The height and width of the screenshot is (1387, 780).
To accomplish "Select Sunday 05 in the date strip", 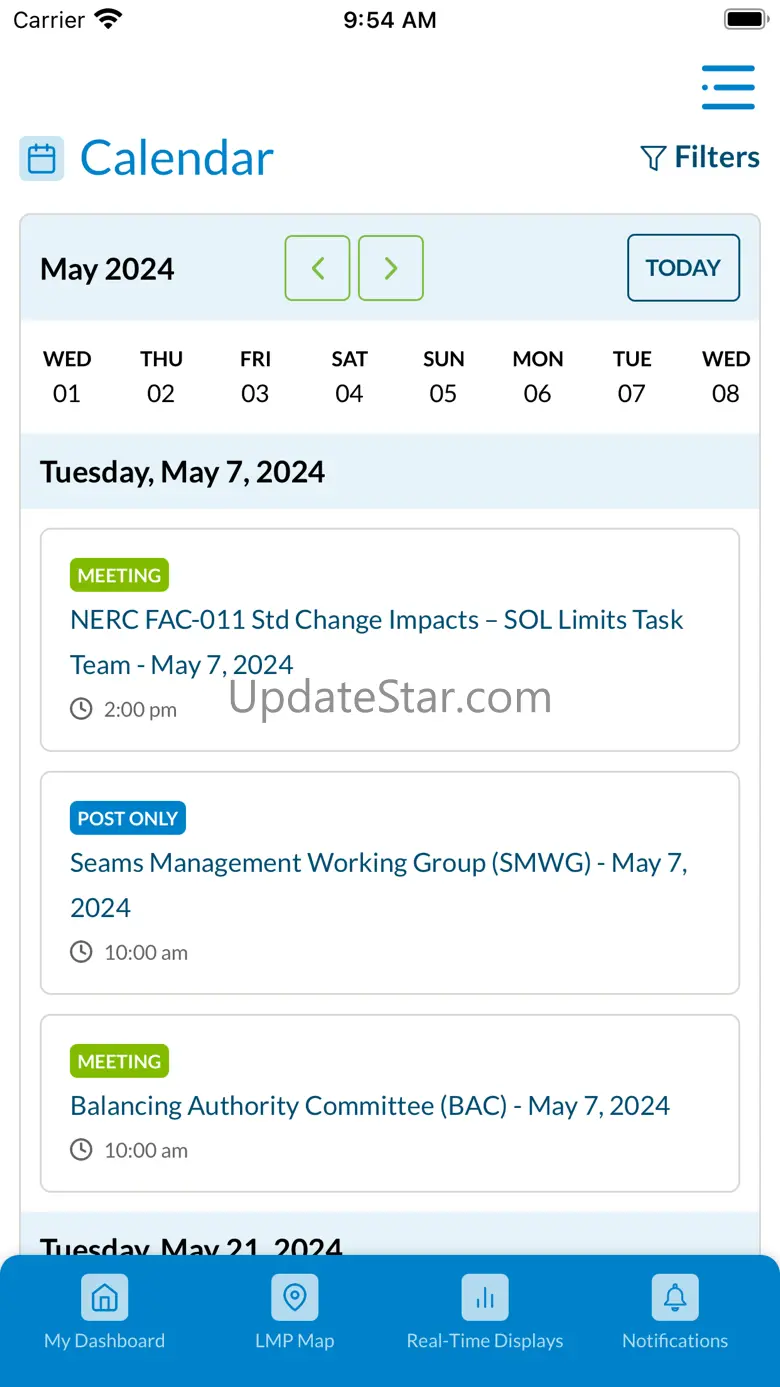I will pos(443,377).
